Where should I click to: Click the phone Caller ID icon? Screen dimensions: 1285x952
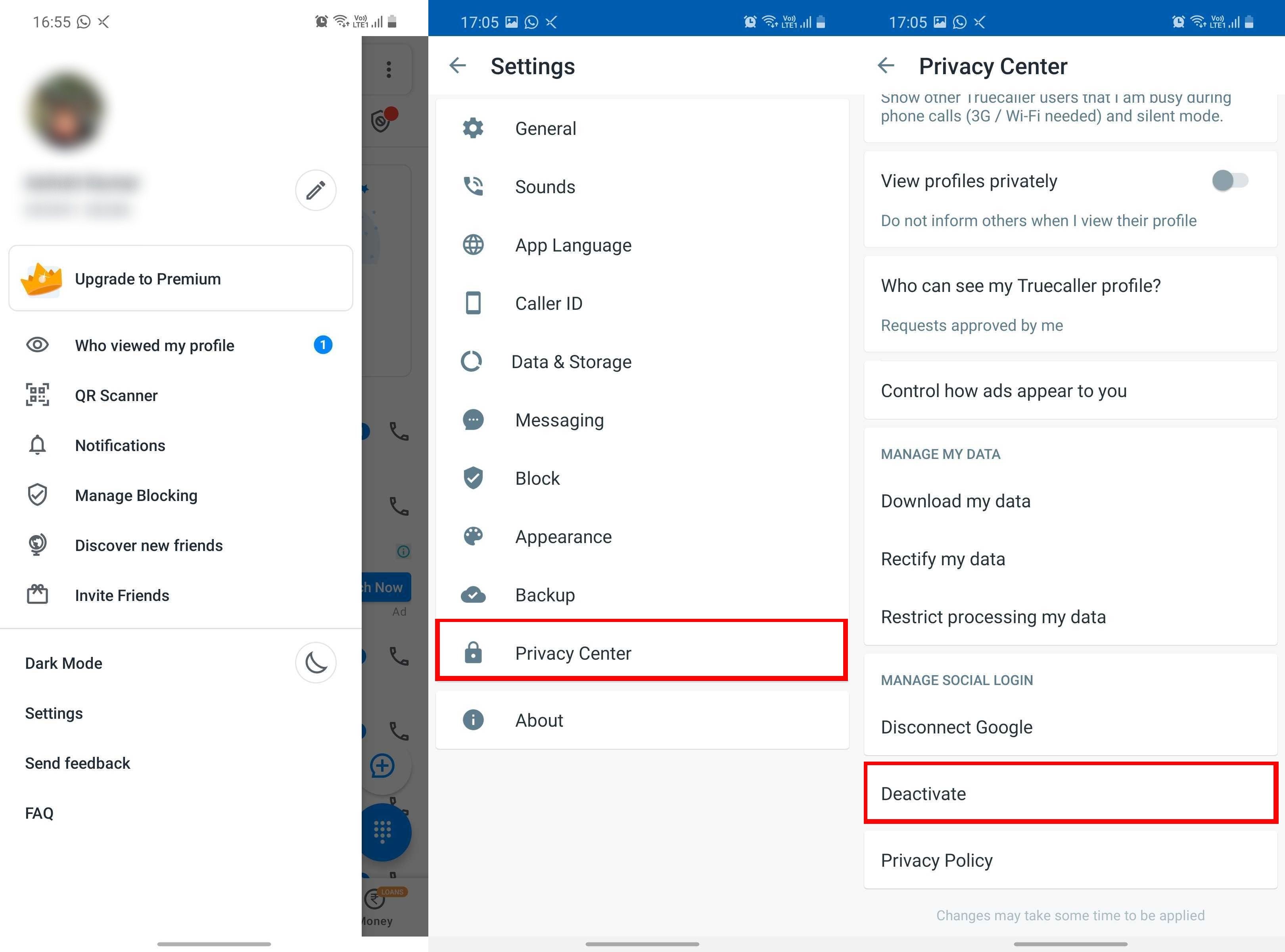tap(473, 303)
